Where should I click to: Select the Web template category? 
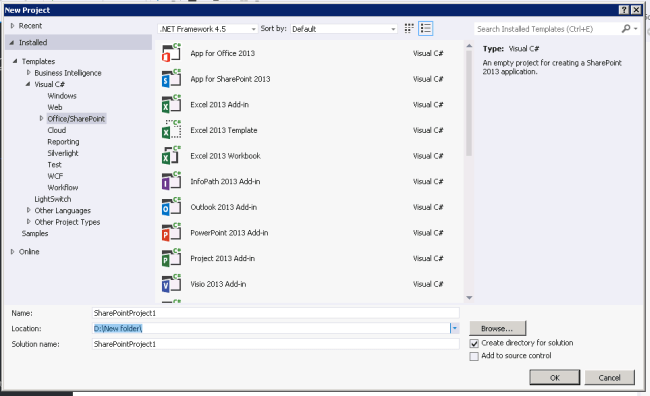(x=55, y=107)
